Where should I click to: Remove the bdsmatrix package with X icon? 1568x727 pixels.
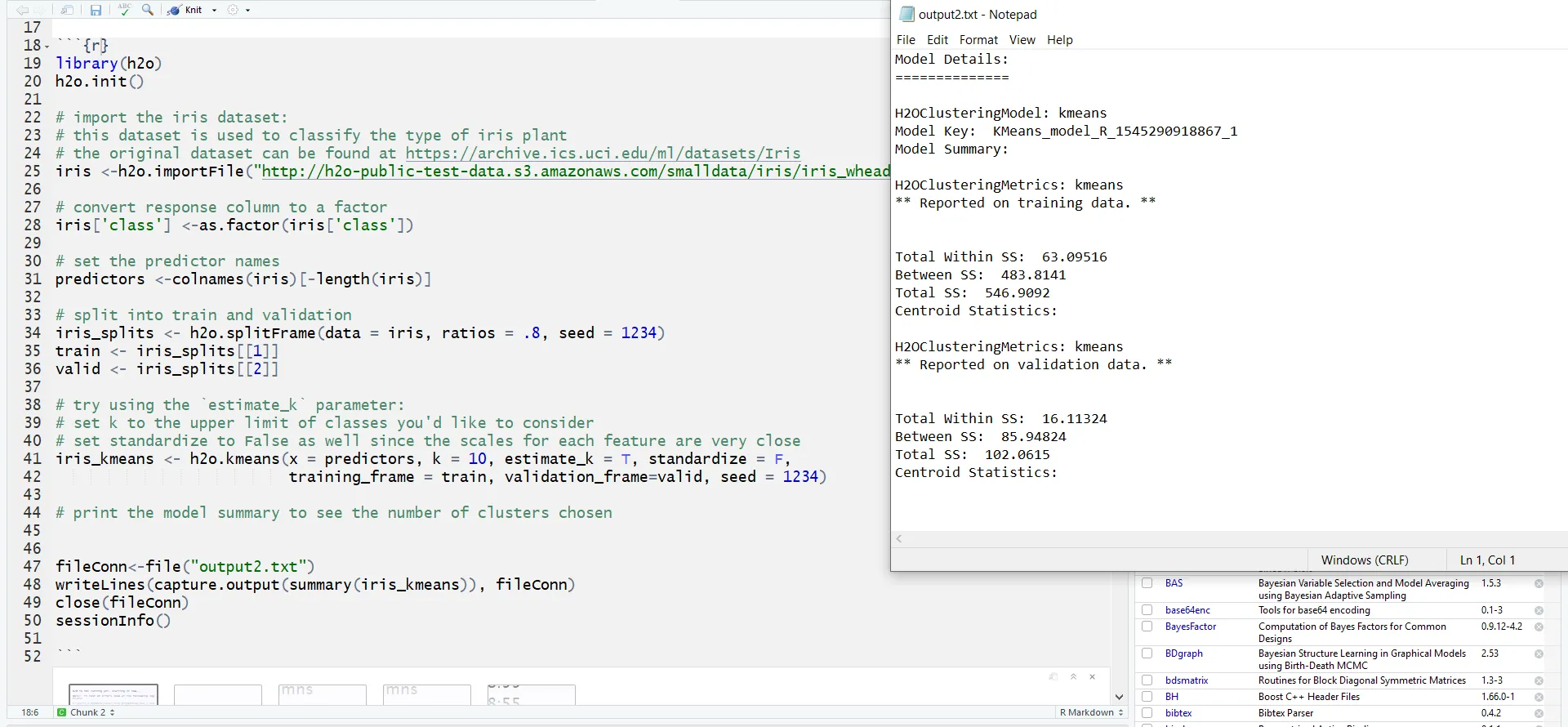coord(1539,680)
